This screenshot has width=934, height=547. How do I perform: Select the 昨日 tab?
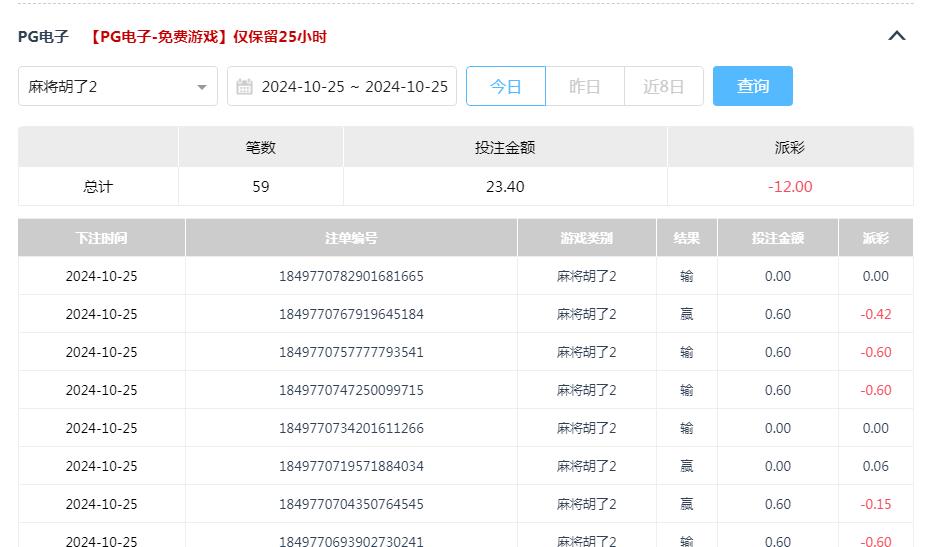tap(584, 86)
